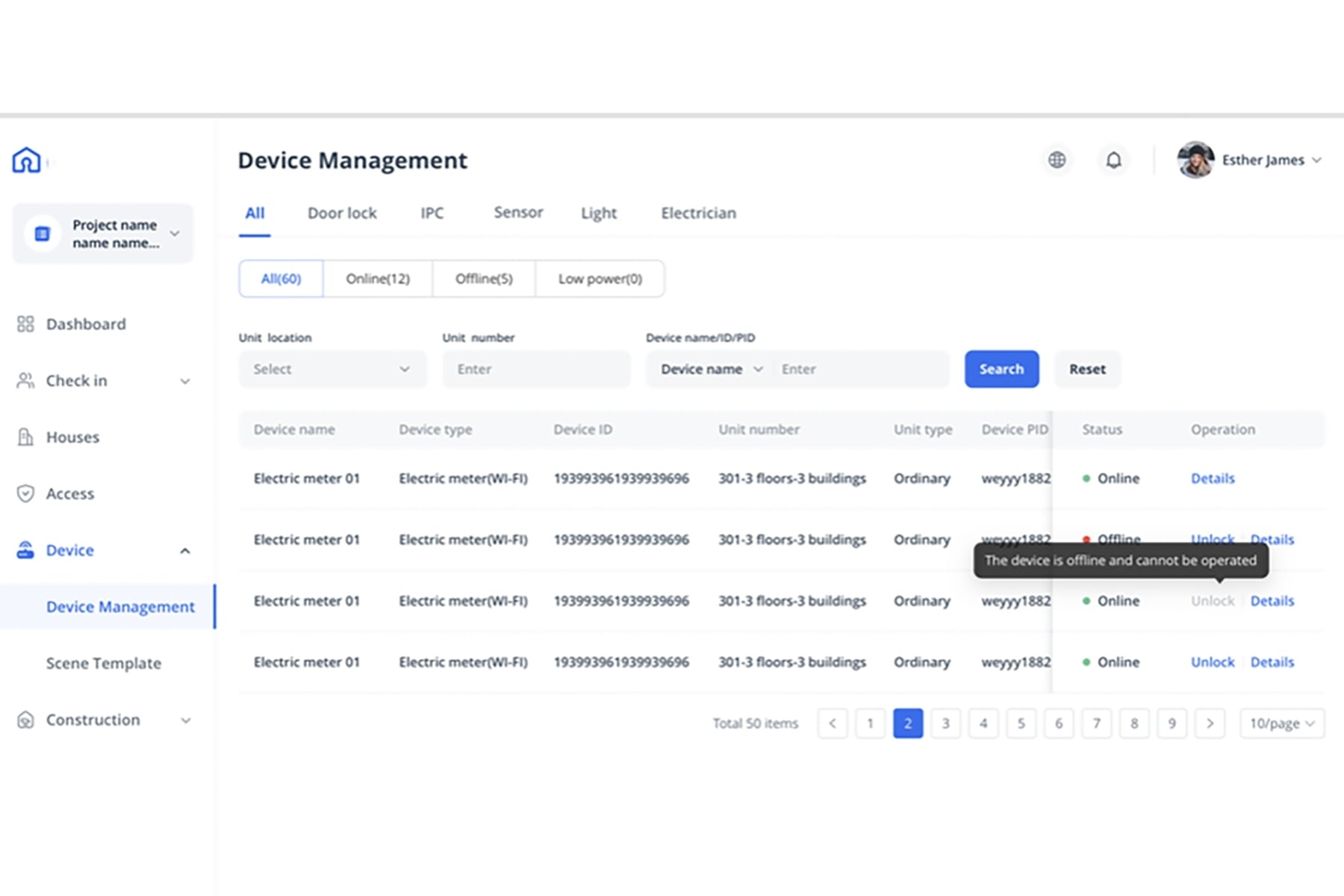Image resolution: width=1344 pixels, height=896 pixels.
Task: Click the Unit number column header
Action: pyautogui.click(x=759, y=429)
